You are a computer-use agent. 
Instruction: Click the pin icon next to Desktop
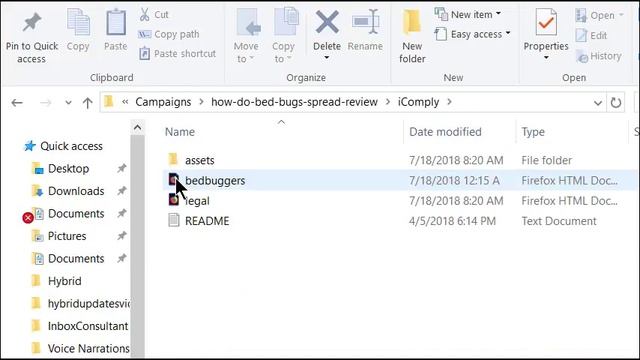click(122, 168)
